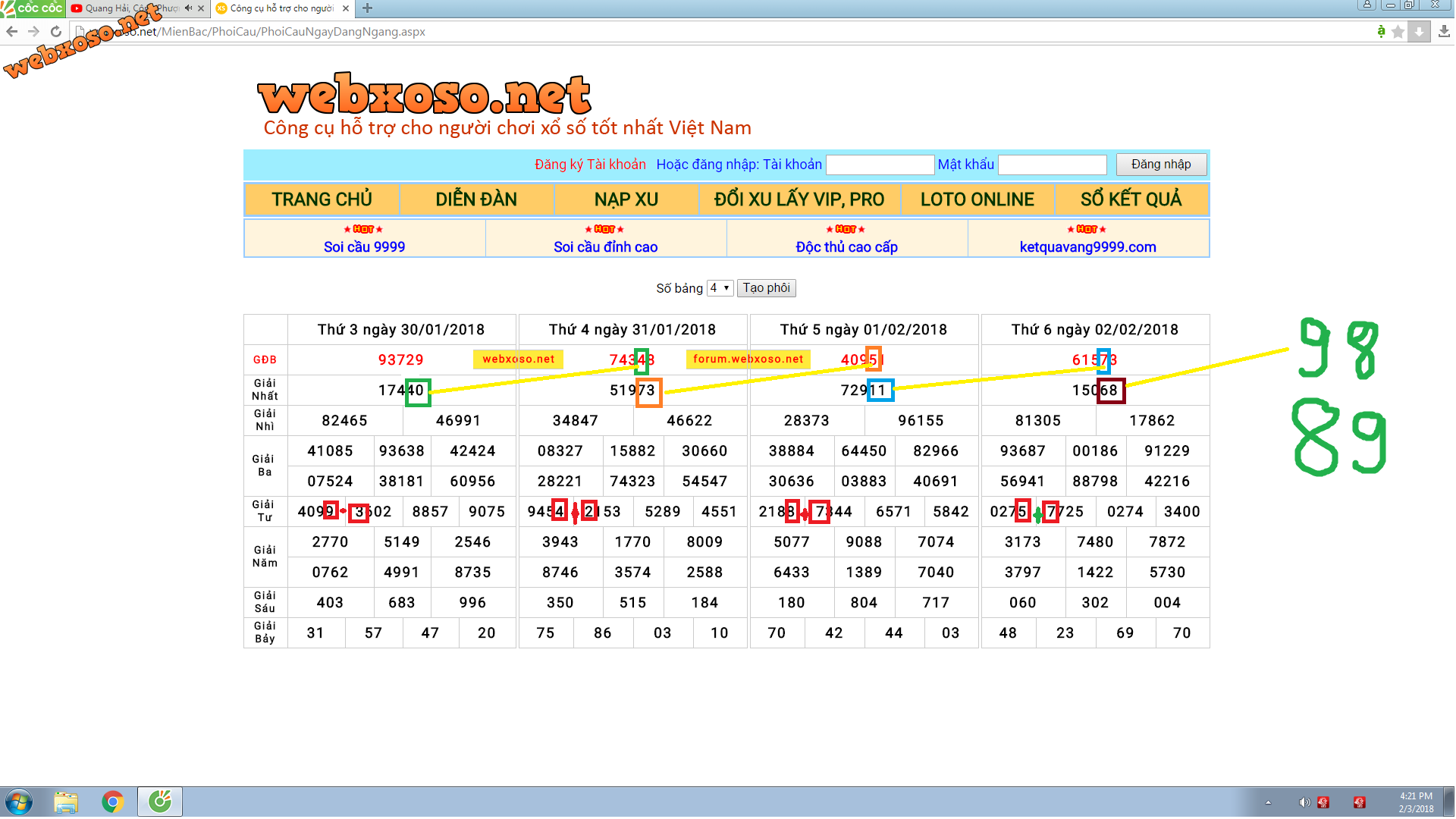
Task: Open LOTO ONLINE menu item
Action: pyautogui.click(x=977, y=199)
